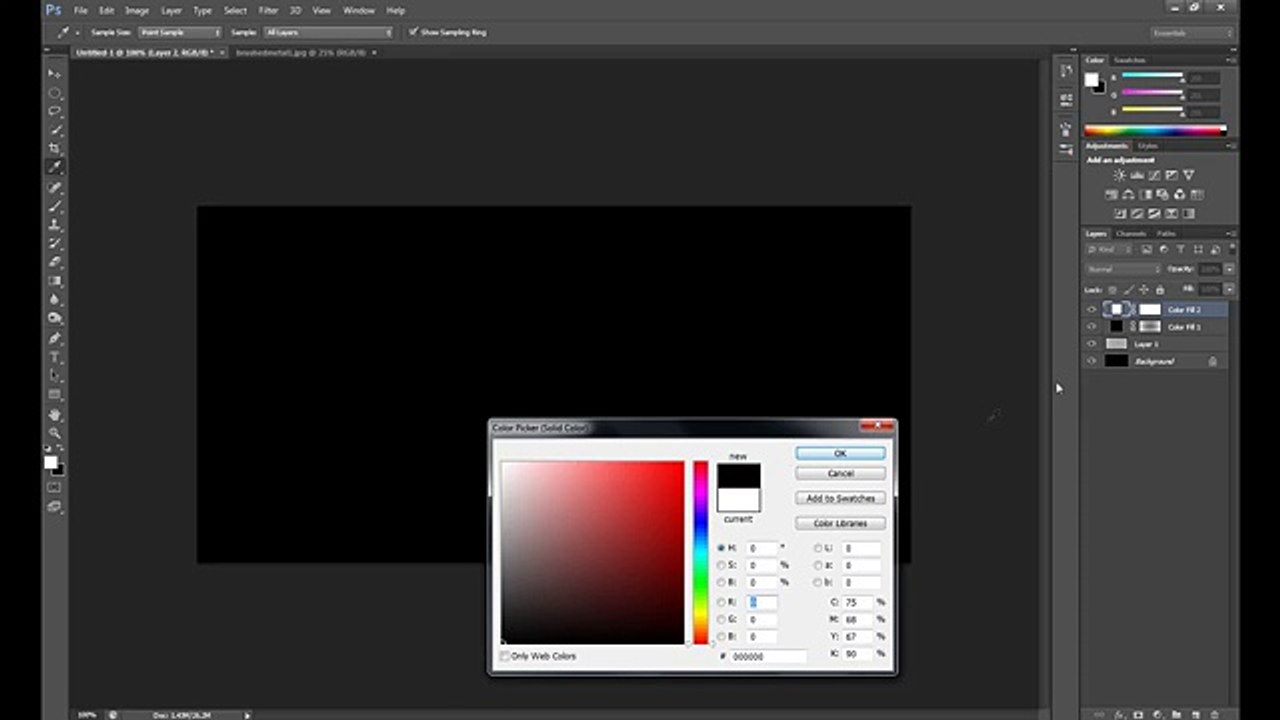Open the Color panel flyout menu
The image size is (1280, 720).
tap(1233, 60)
